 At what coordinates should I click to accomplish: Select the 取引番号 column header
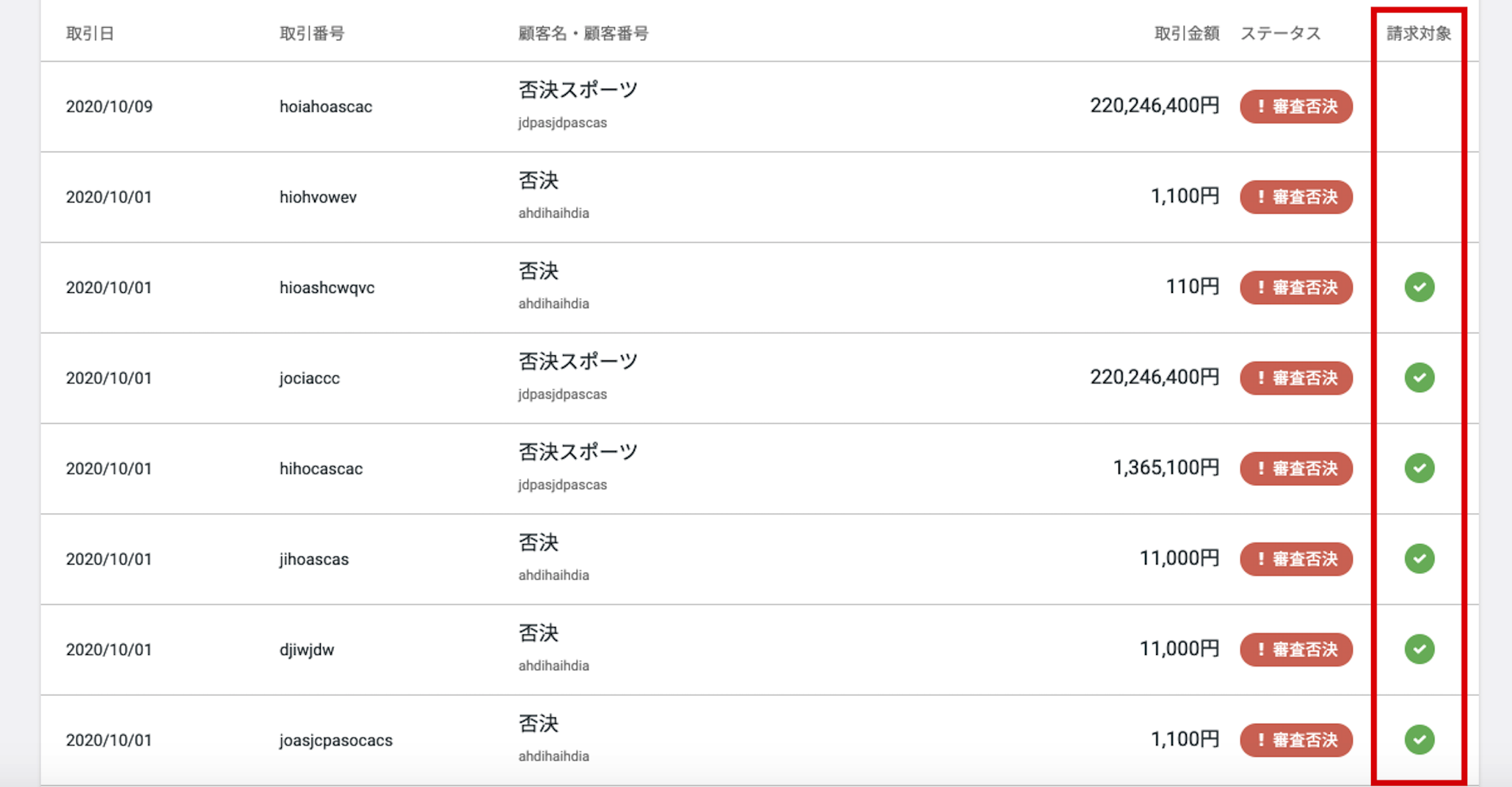312,34
